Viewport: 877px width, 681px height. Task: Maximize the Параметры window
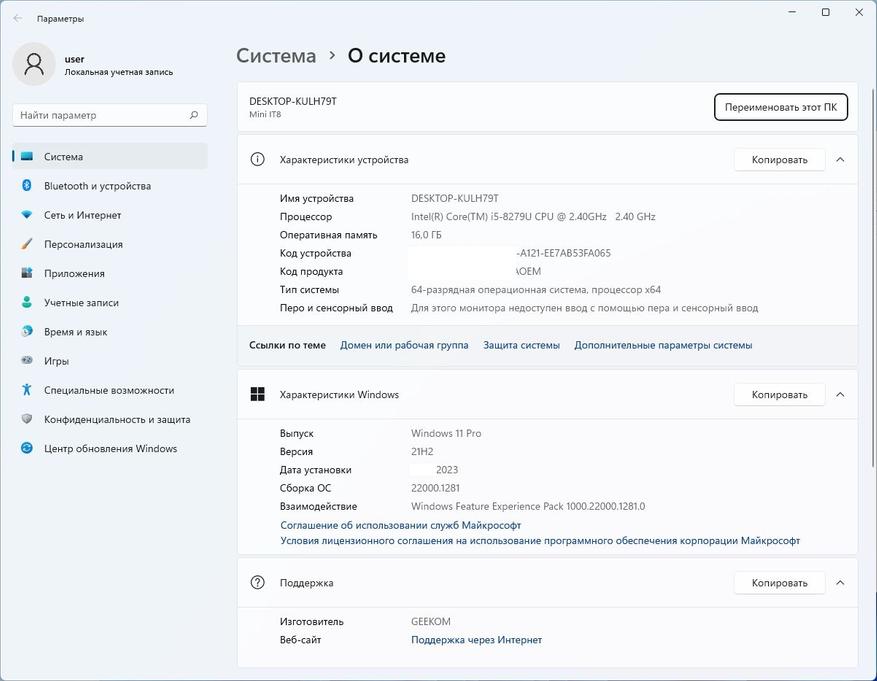pos(826,12)
